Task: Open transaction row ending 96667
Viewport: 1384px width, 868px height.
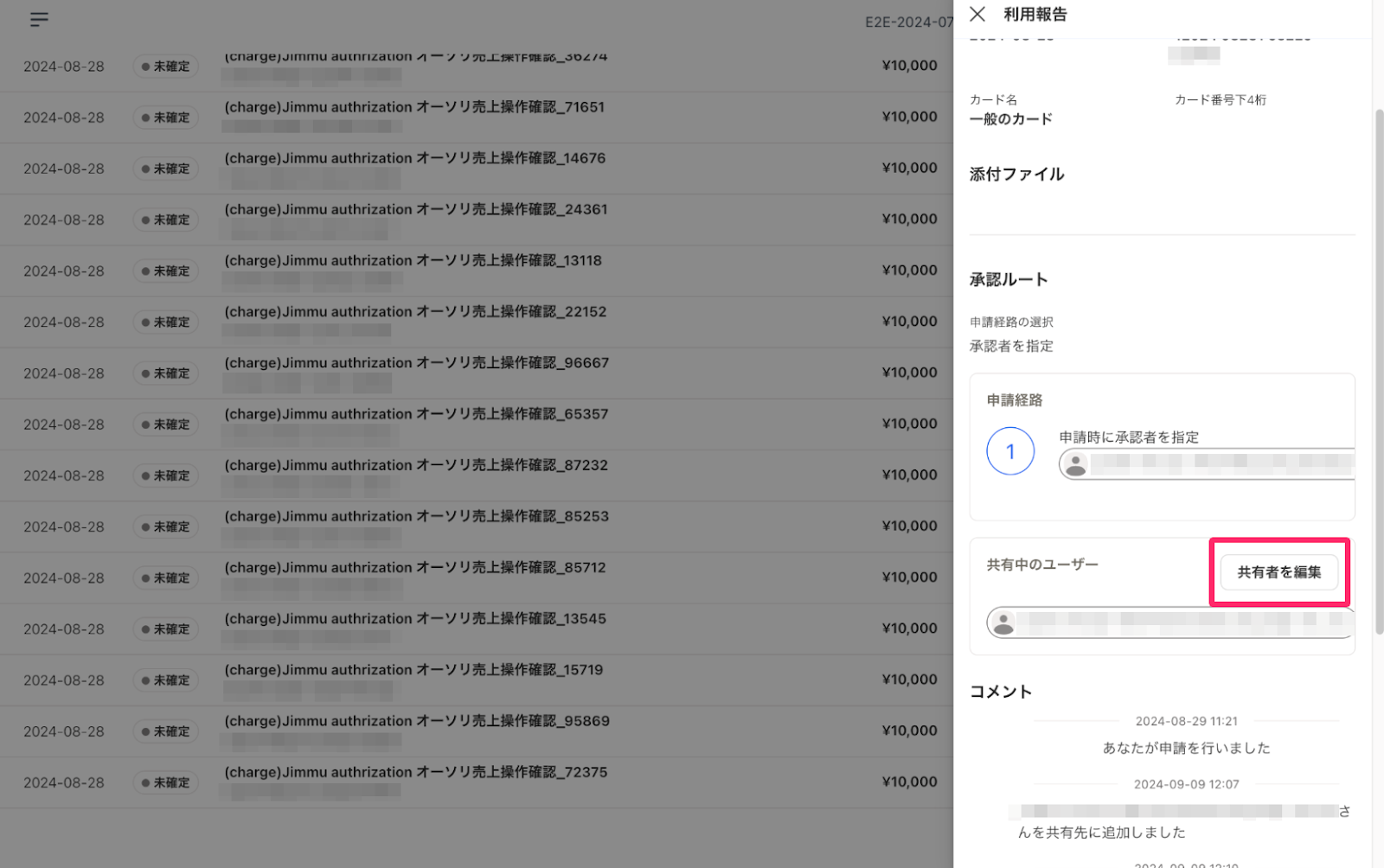Action: [x=477, y=373]
